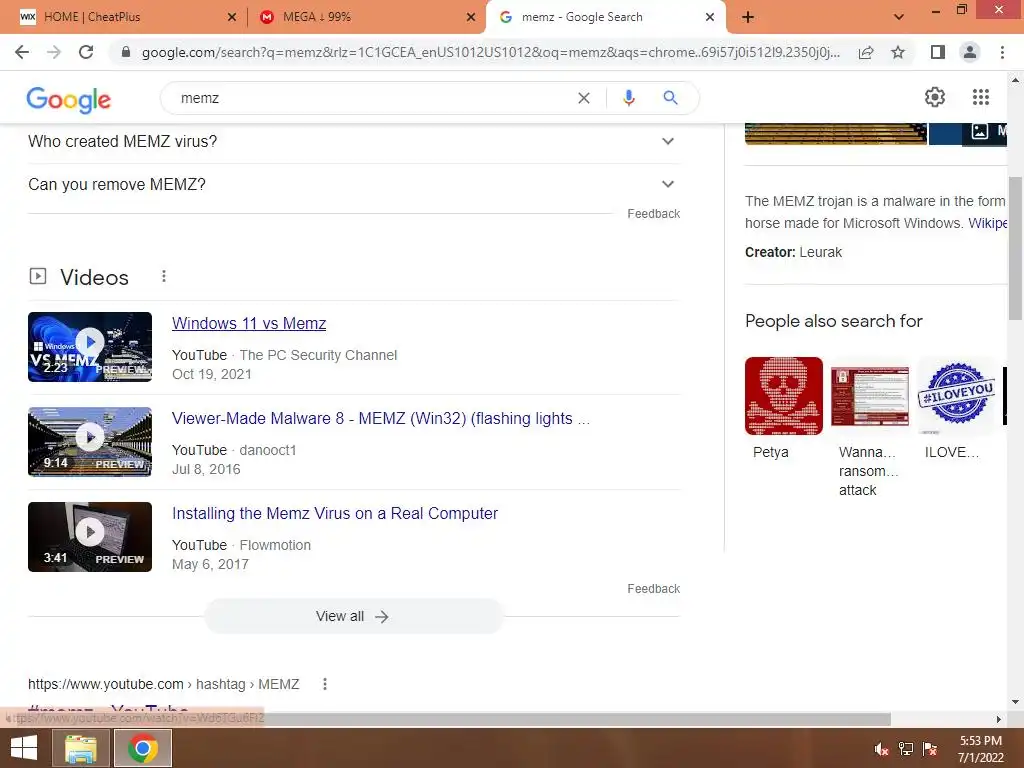The width and height of the screenshot is (1024, 768).
Task: Open Windows Start menu
Action: 24,748
